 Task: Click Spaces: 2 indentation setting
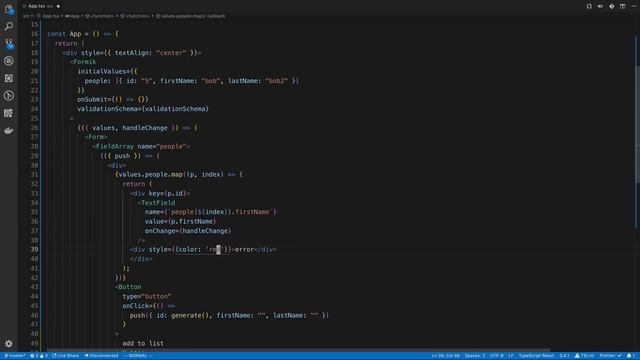[x=475, y=356]
